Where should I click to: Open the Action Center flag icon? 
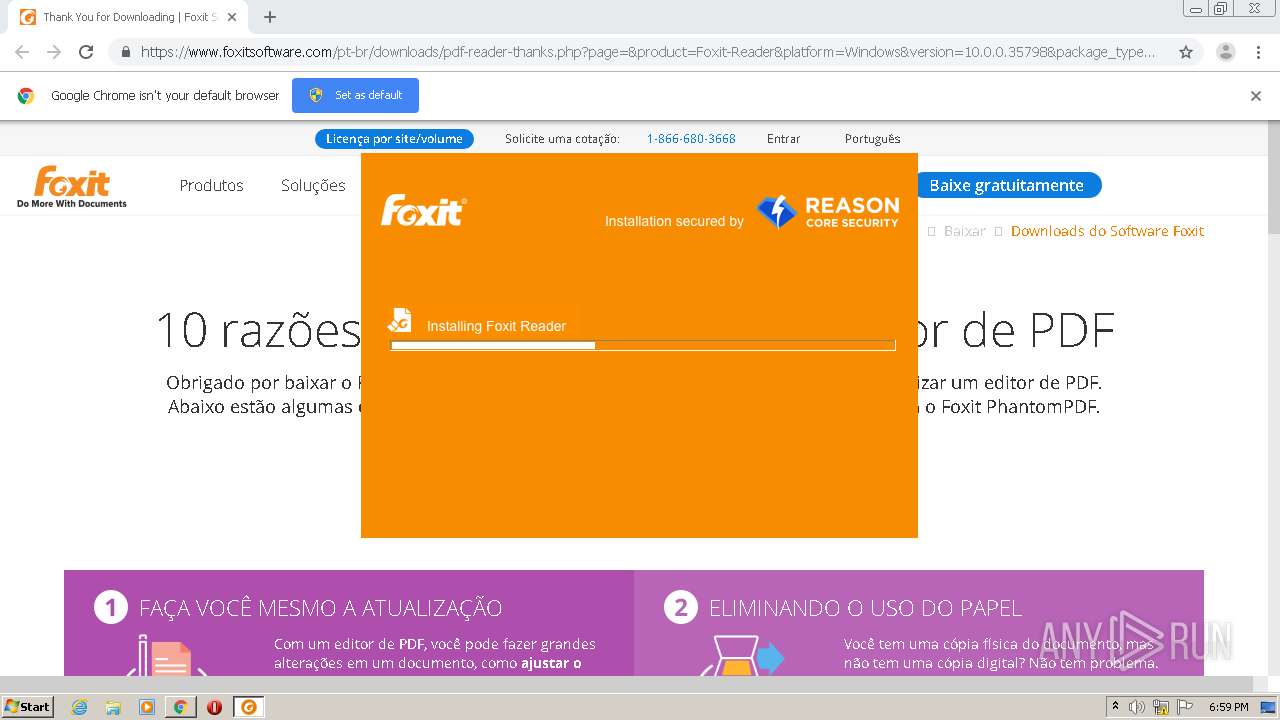pyautogui.click(x=1185, y=707)
